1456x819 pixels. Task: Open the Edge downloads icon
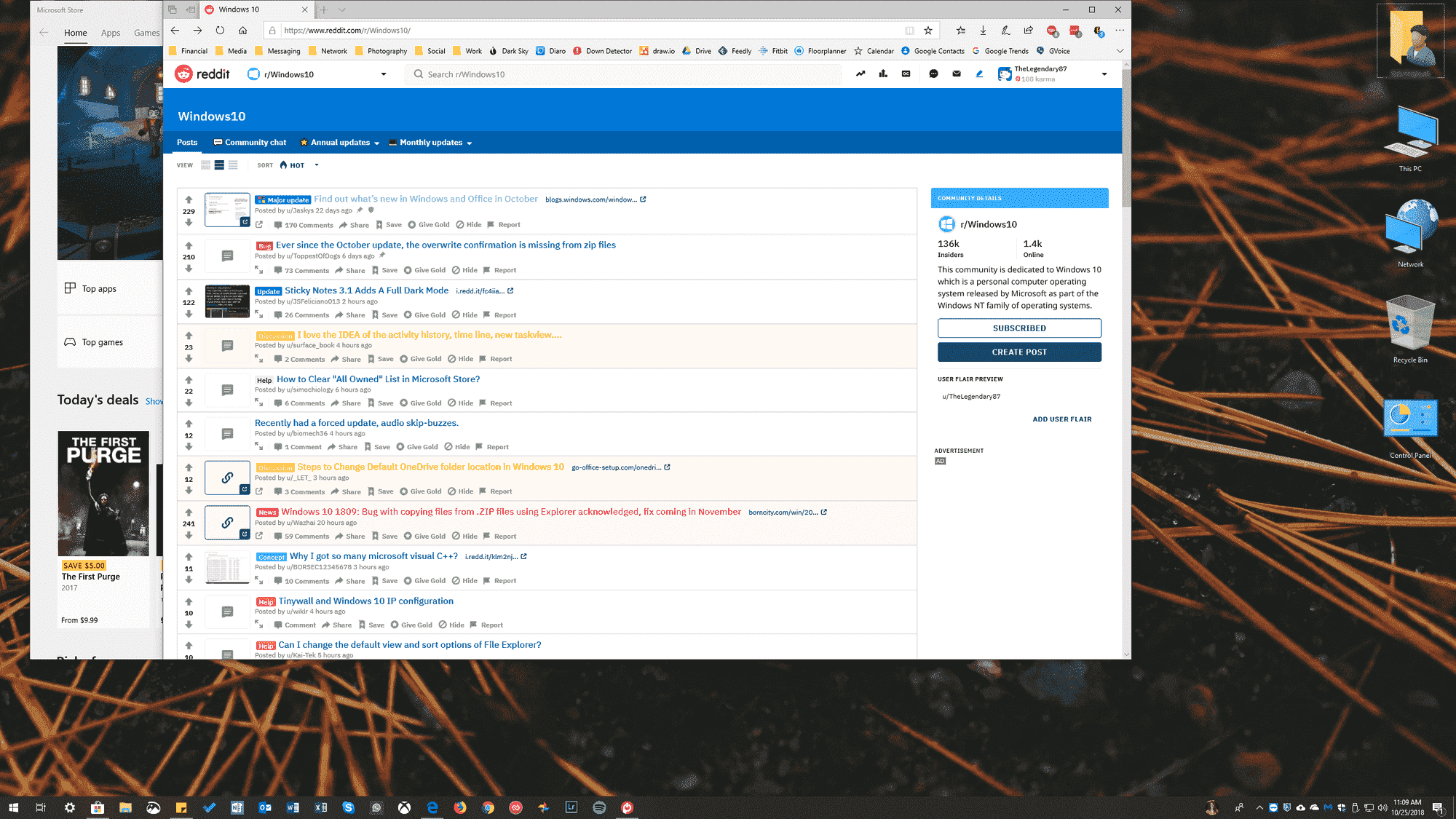pos(983,31)
